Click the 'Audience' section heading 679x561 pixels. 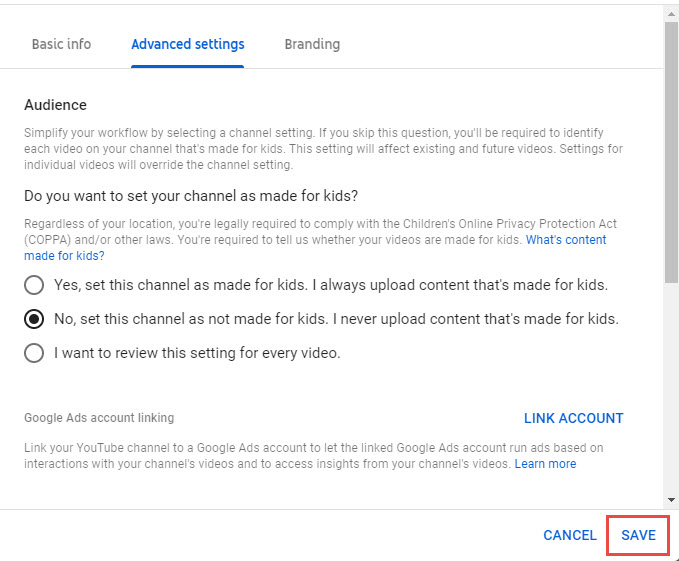click(x=55, y=105)
